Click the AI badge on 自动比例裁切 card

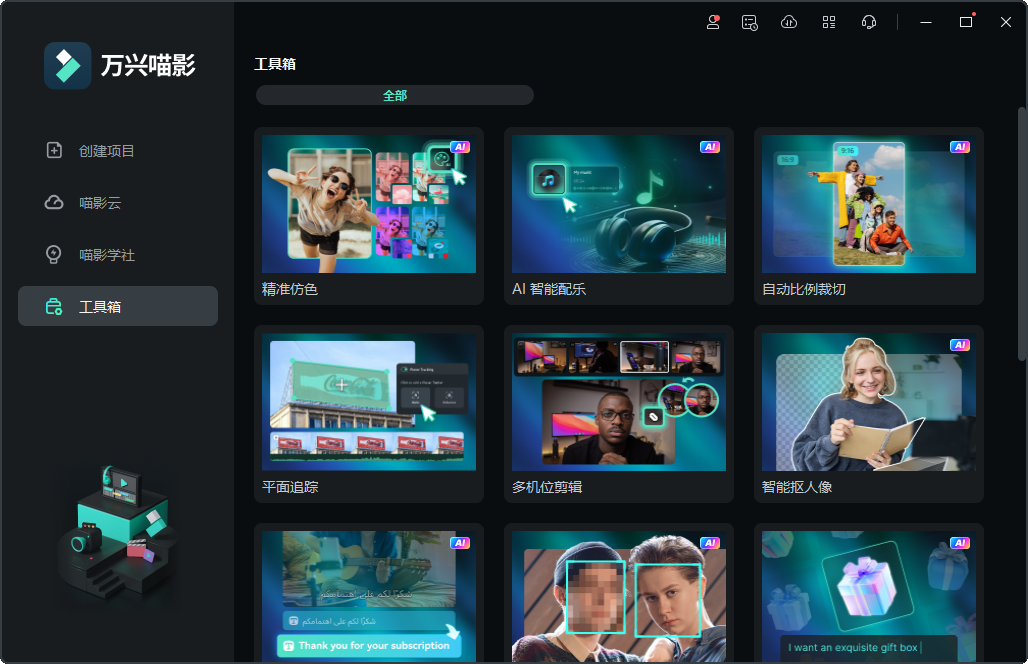[x=960, y=147]
